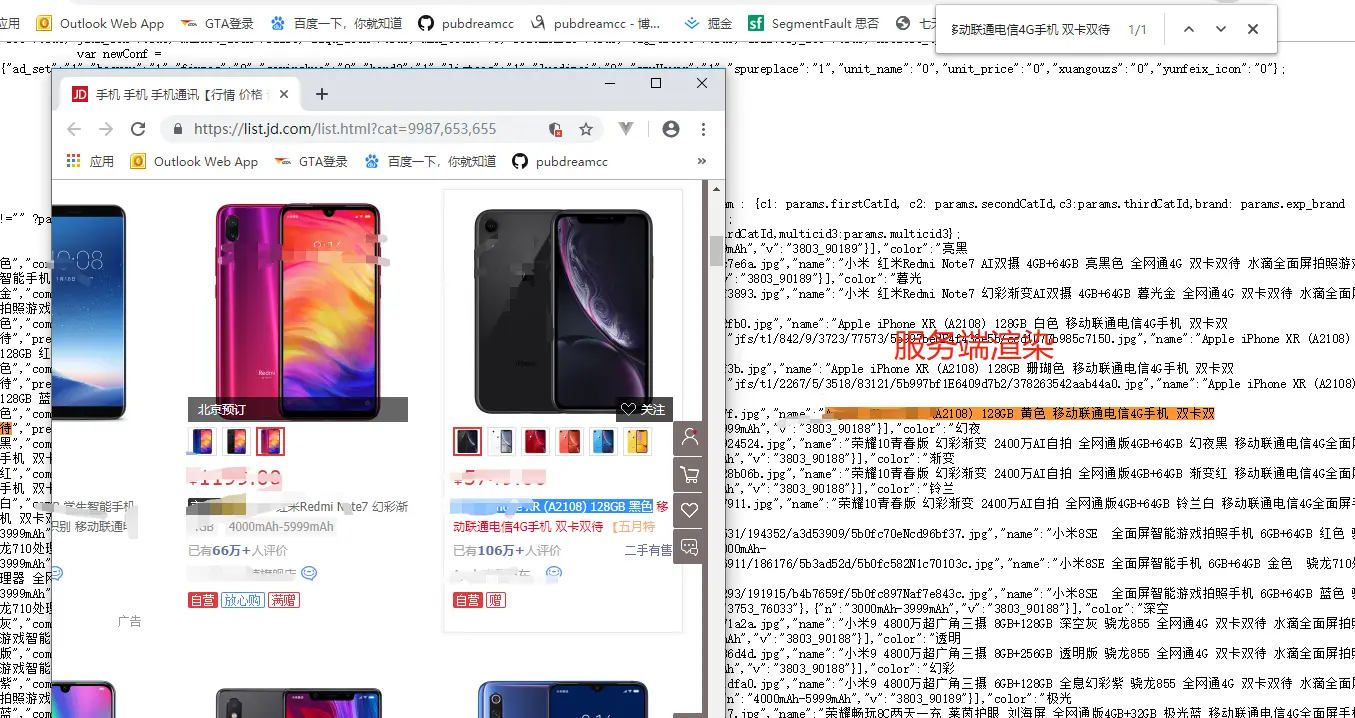Select the coral iPhone XR color thumbnail
1355x718 pixels.
(569, 441)
